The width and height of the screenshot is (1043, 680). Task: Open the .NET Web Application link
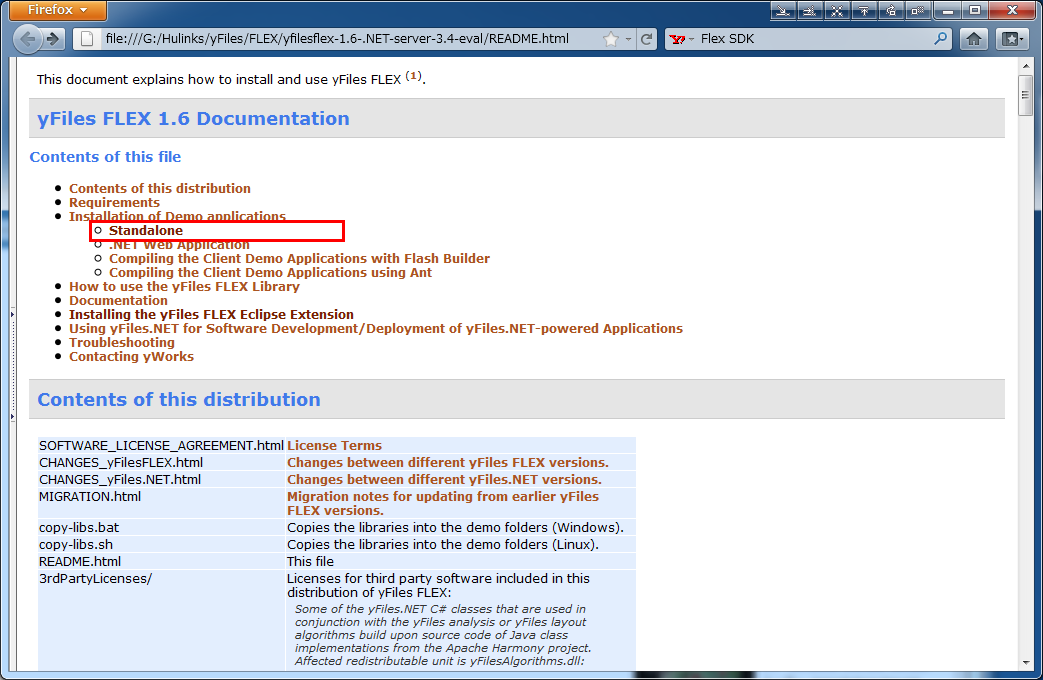(180, 245)
